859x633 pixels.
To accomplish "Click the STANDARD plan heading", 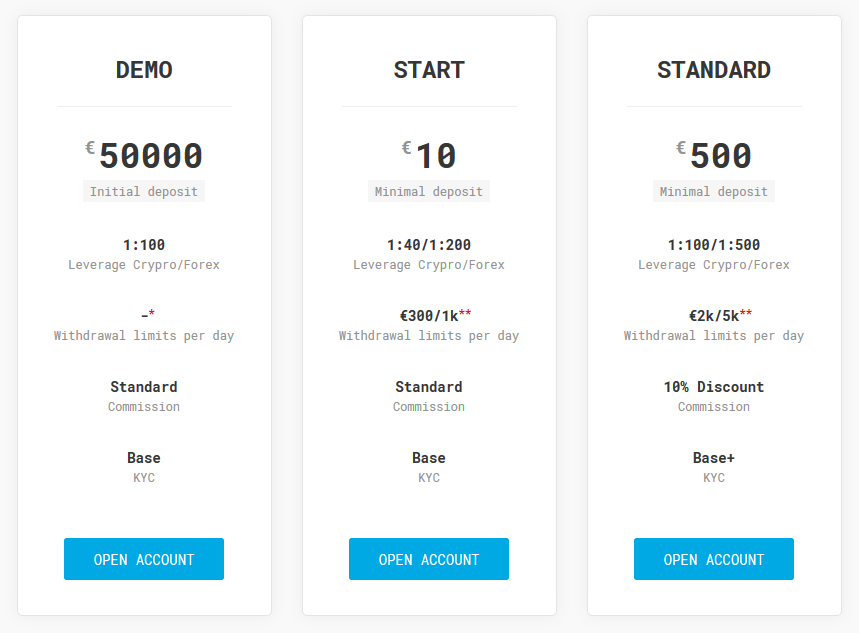I will 714,70.
